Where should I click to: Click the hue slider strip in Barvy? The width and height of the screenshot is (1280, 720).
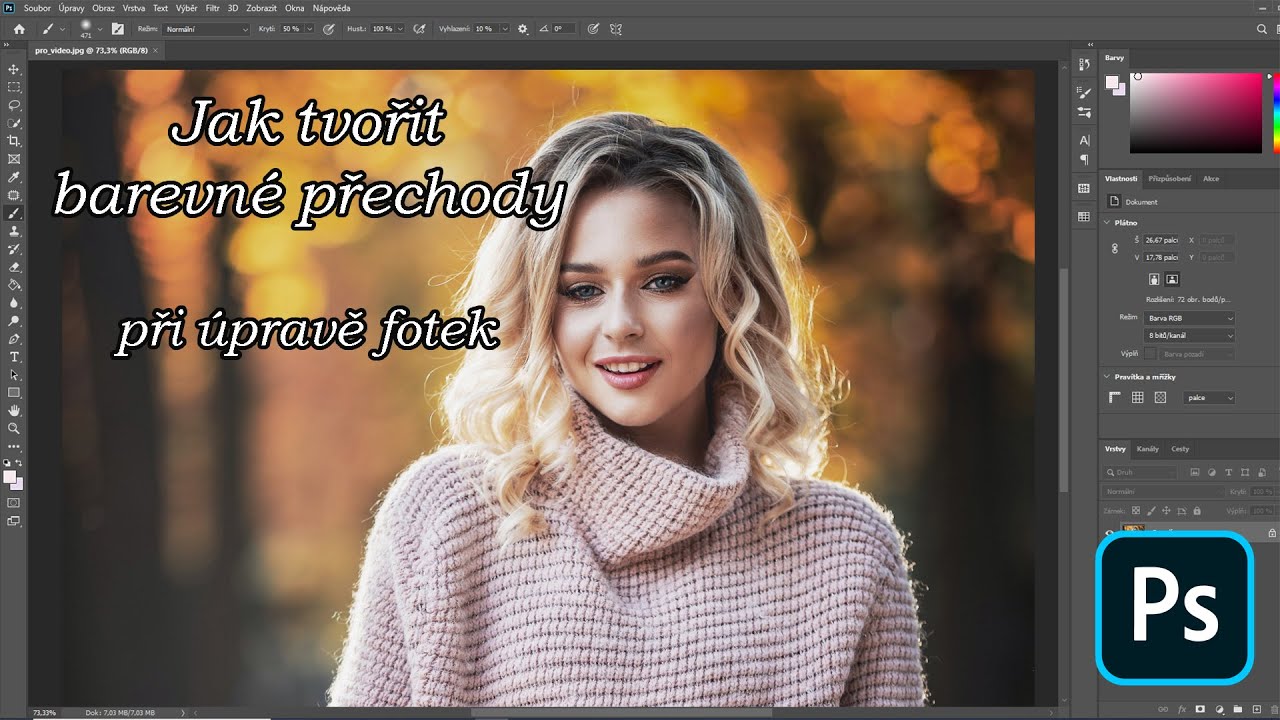[x=1276, y=113]
